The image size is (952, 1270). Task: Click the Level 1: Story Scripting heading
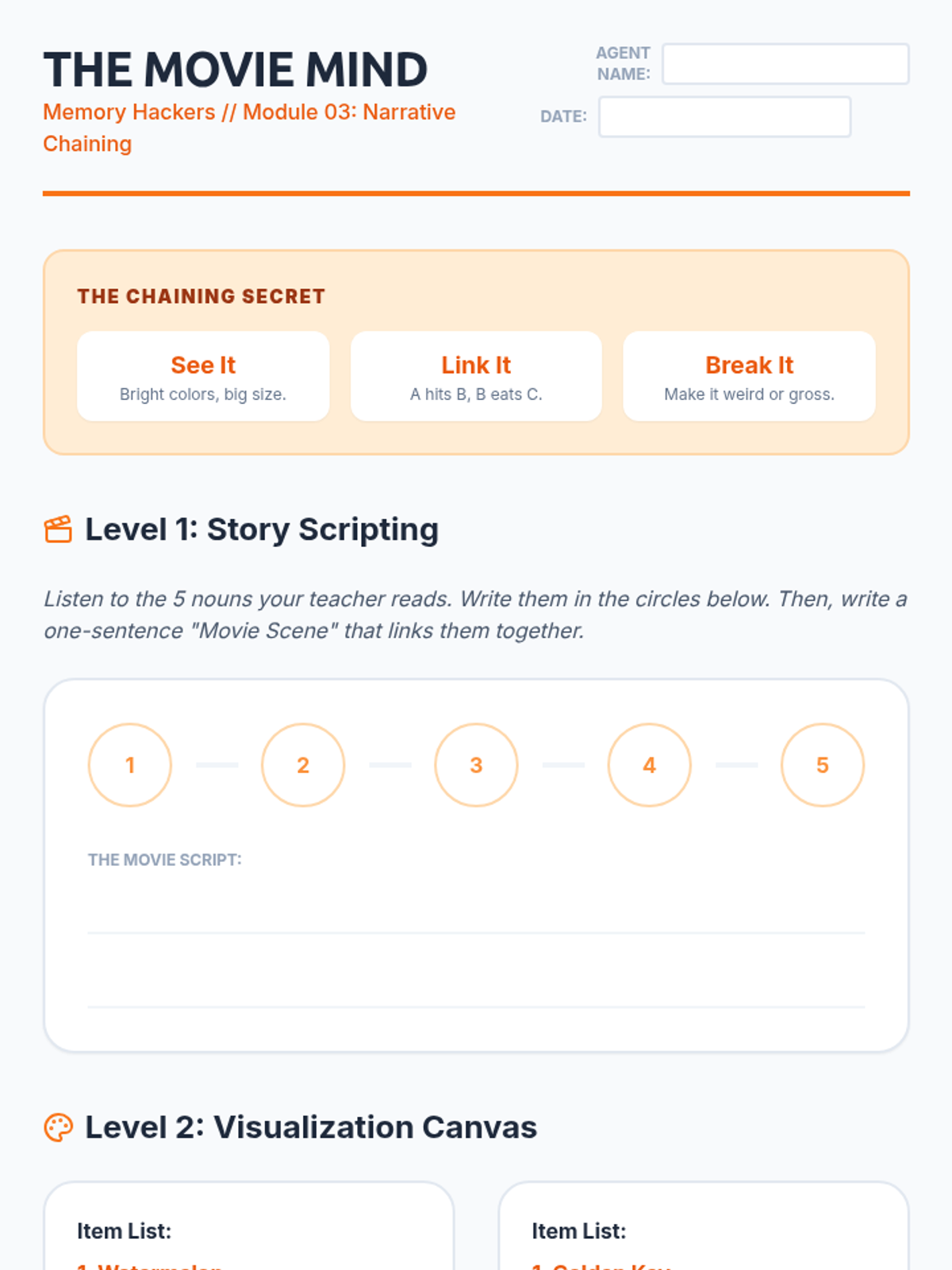[x=262, y=529]
